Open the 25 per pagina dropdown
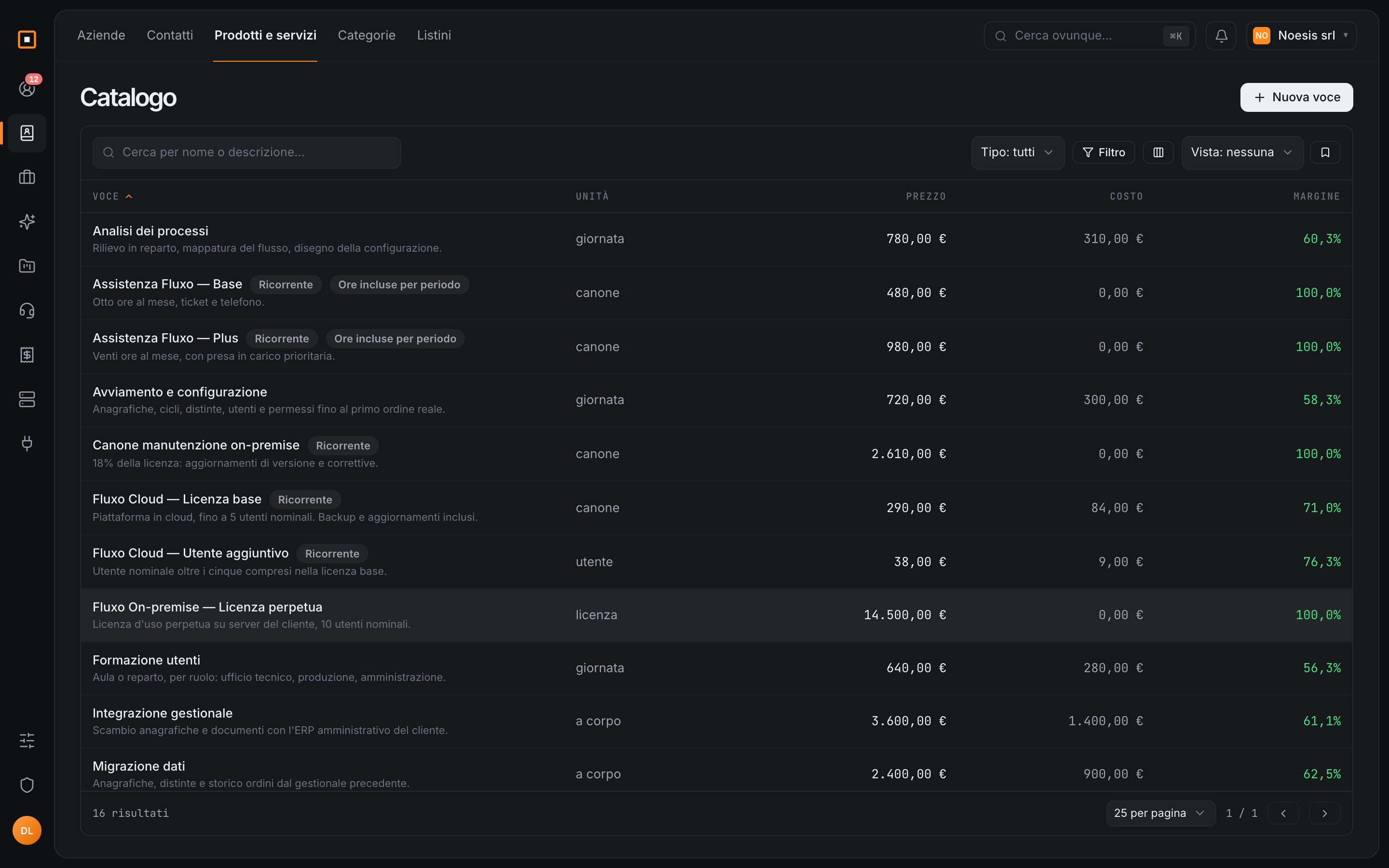Image resolution: width=1389 pixels, height=868 pixels. pos(1160,813)
